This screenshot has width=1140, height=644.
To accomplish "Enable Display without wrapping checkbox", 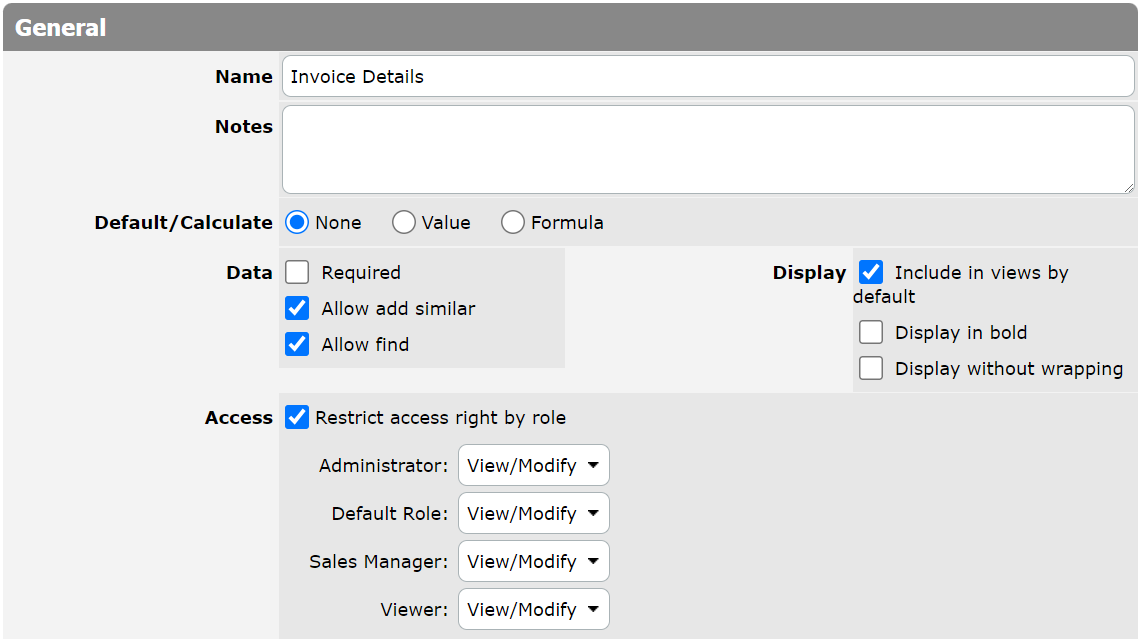I will click(x=871, y=369).
